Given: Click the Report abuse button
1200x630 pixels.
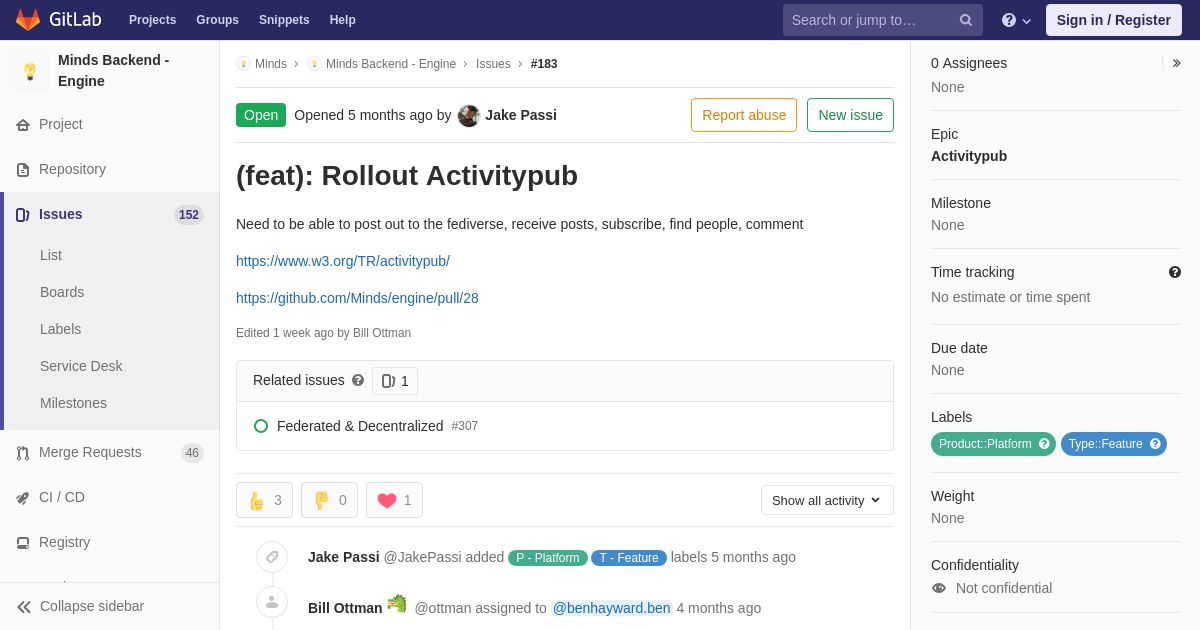Looking at the screenshot, I should 744,115.
